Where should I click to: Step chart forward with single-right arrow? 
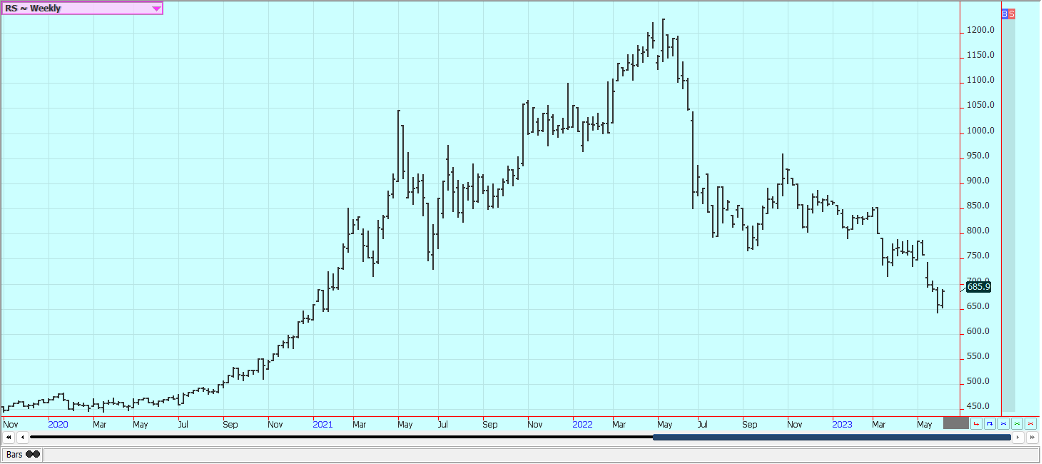tap(1019, 437)
